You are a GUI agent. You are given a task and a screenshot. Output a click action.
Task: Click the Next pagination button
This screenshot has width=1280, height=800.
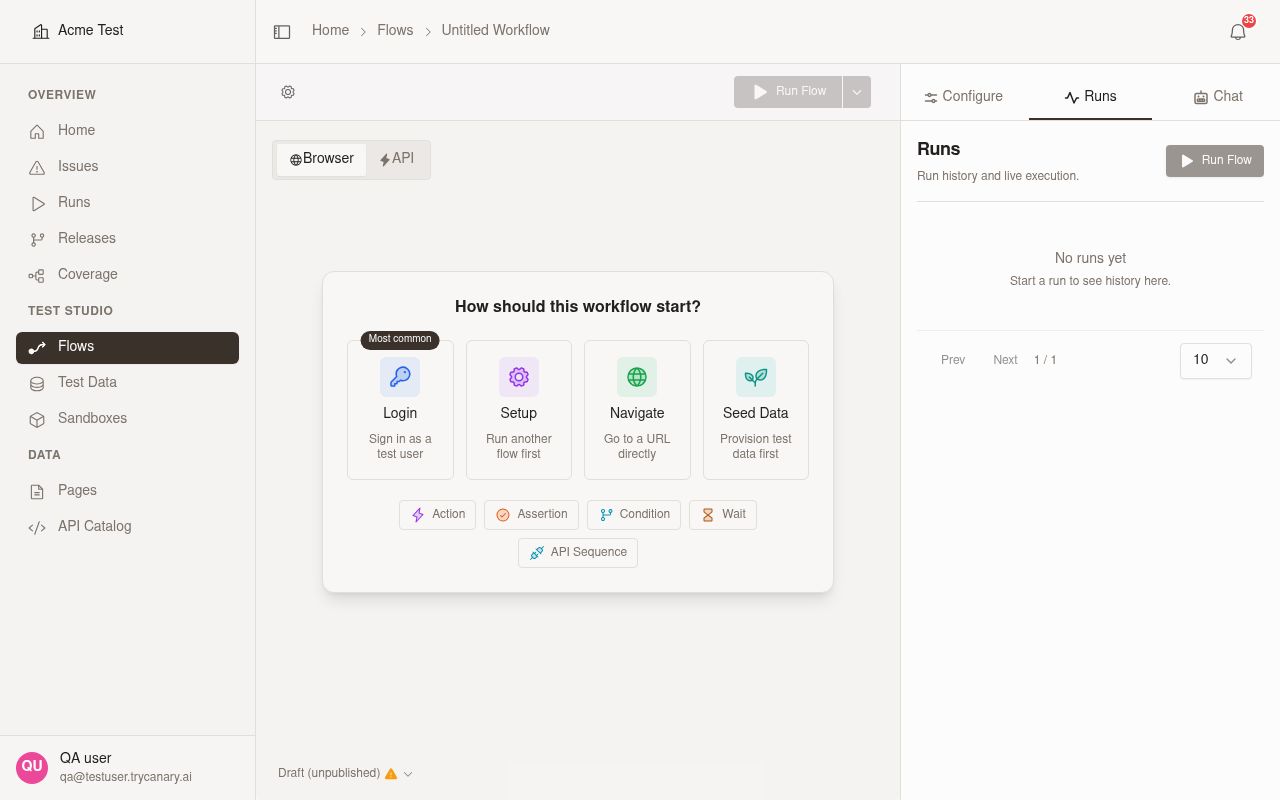tap(1005, 360)
